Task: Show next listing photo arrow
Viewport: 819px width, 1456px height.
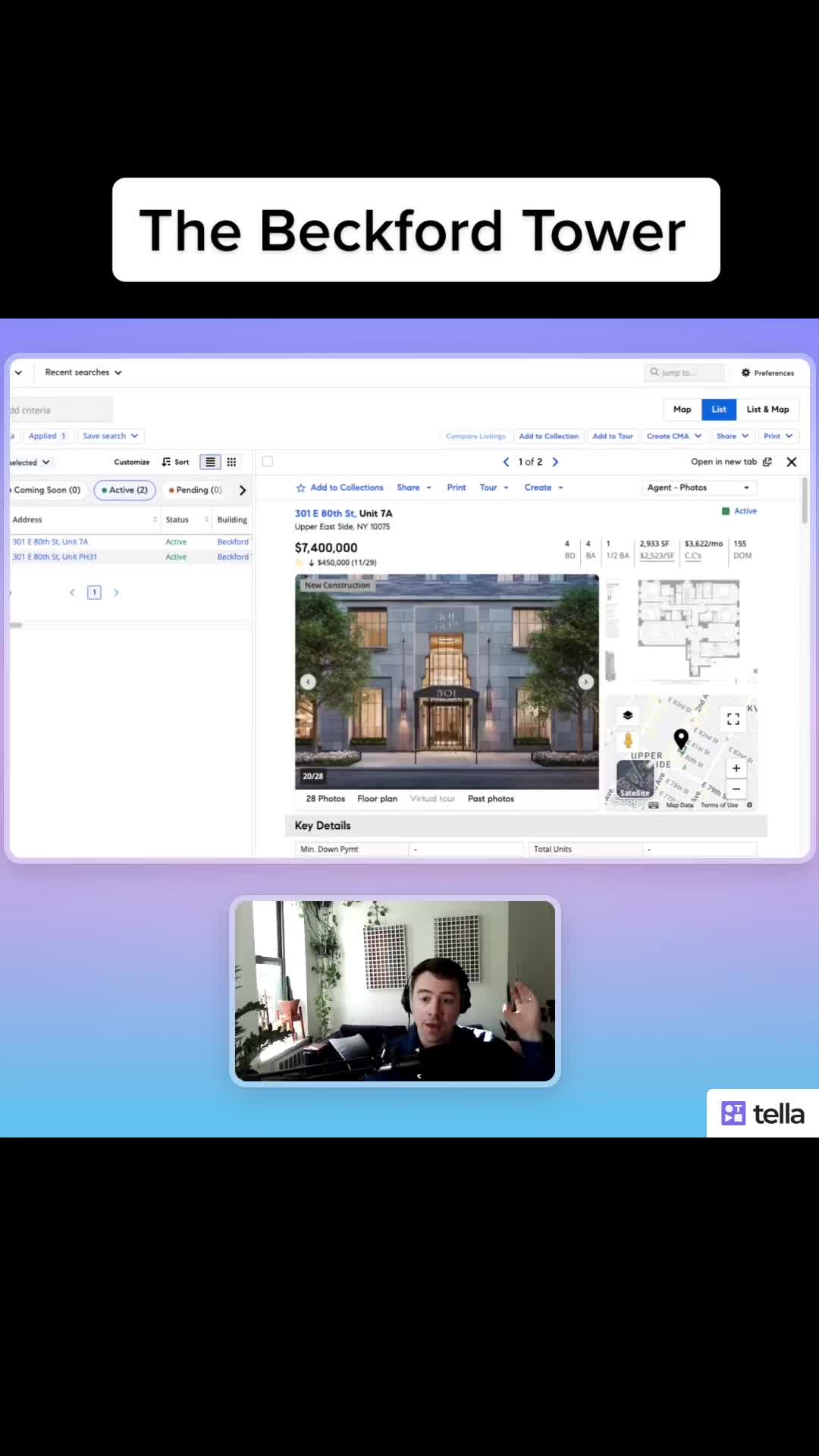Action: click(x=586, y=682)
